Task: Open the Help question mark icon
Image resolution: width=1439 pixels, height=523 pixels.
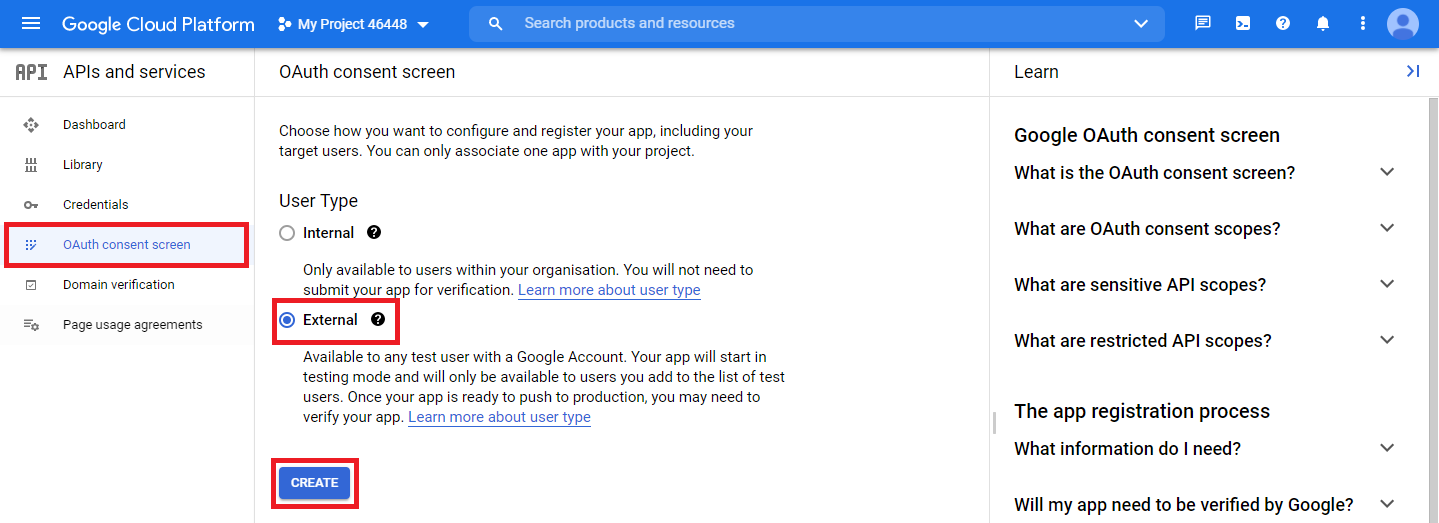Action: [1283, 23]
